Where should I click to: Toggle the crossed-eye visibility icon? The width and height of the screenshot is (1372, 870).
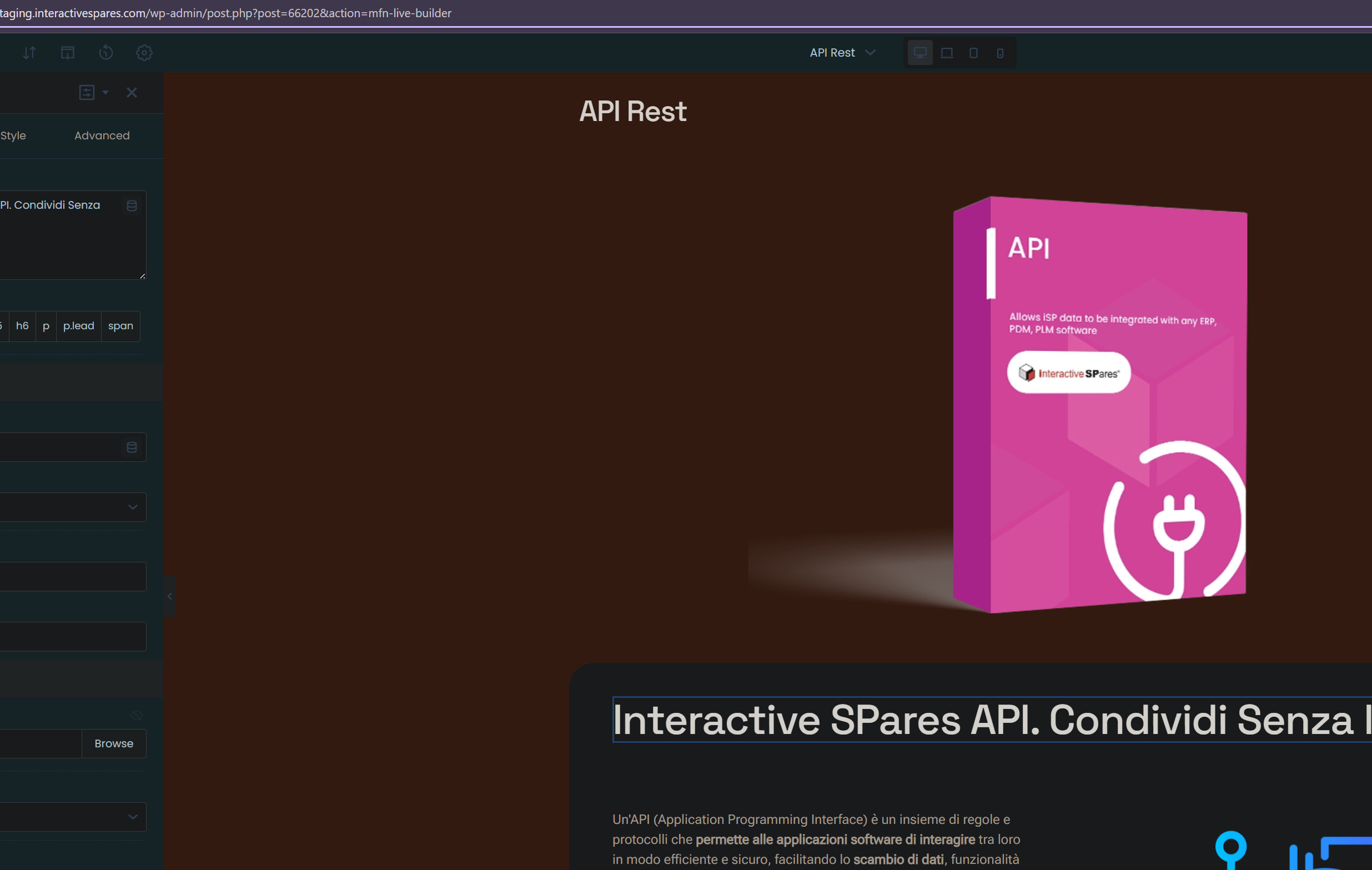tap(137, 715)
